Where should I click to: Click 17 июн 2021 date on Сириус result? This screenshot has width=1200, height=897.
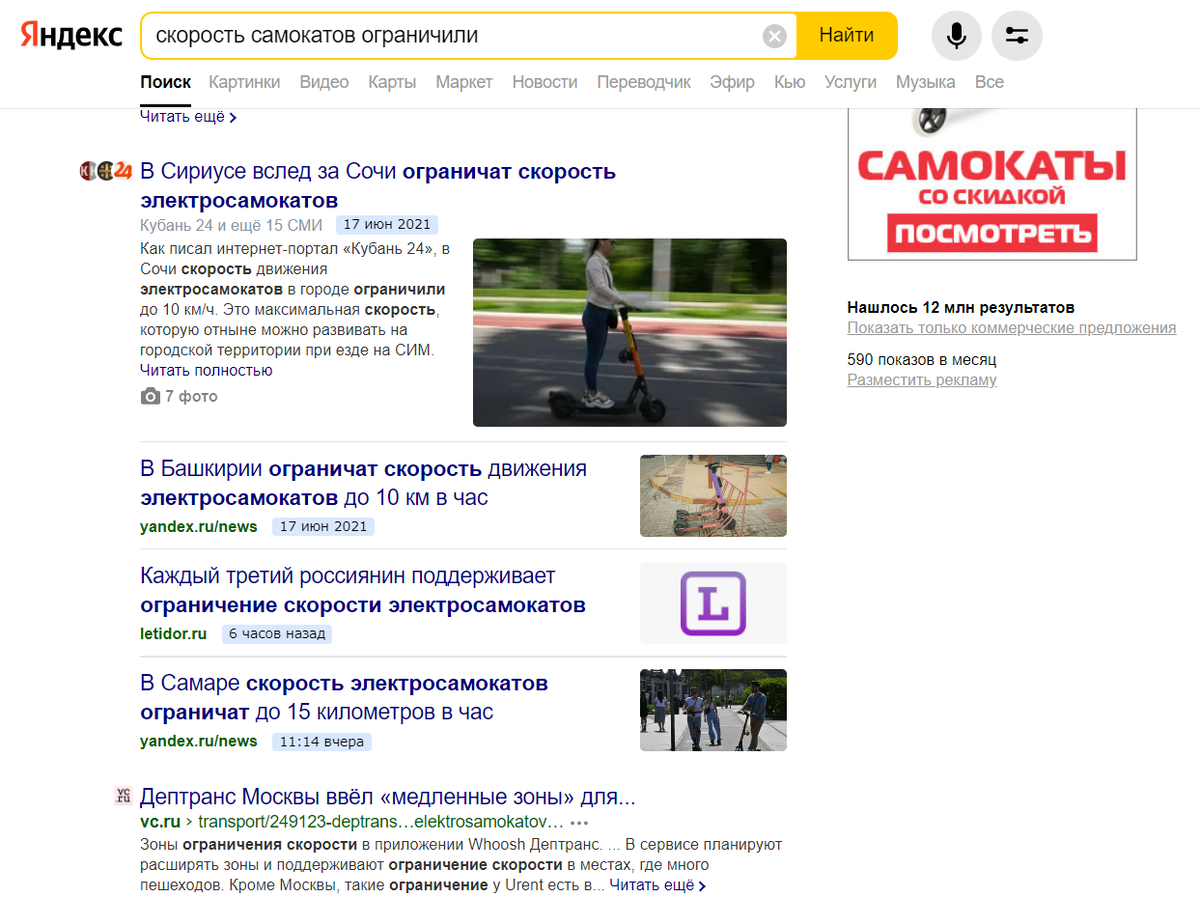point(387,225)
